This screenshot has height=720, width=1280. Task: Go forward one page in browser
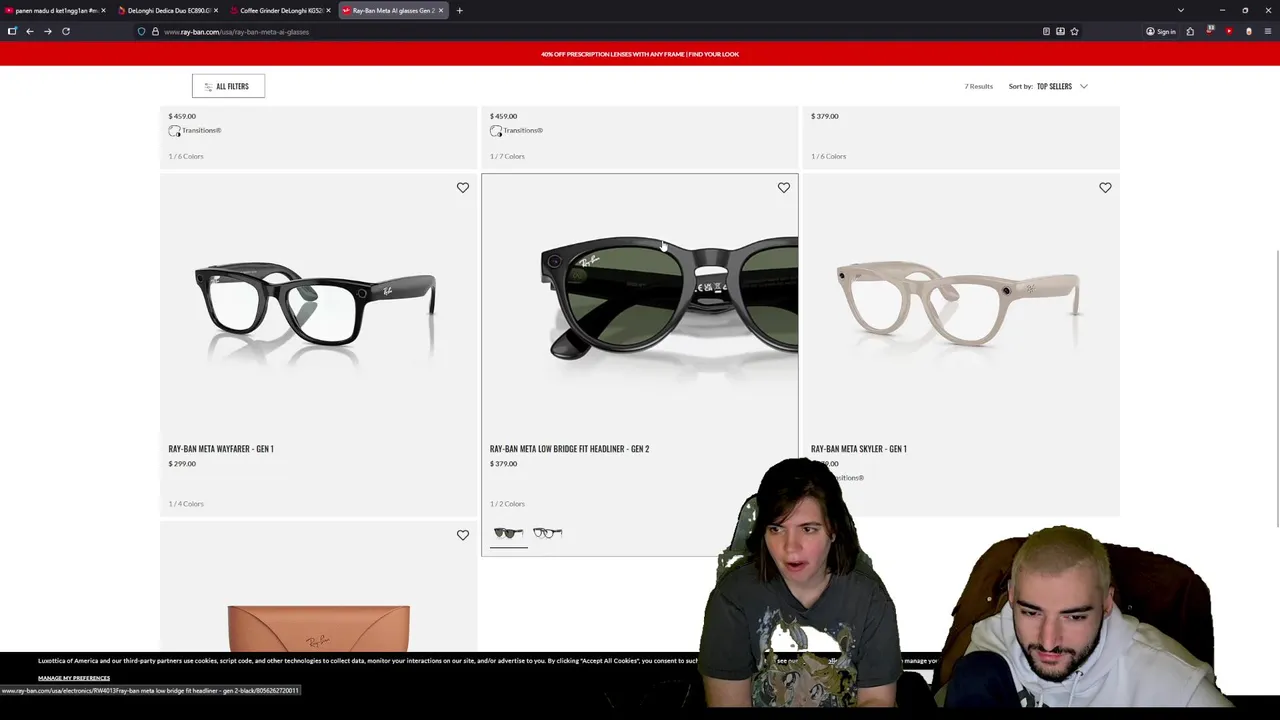click(47, 31)
